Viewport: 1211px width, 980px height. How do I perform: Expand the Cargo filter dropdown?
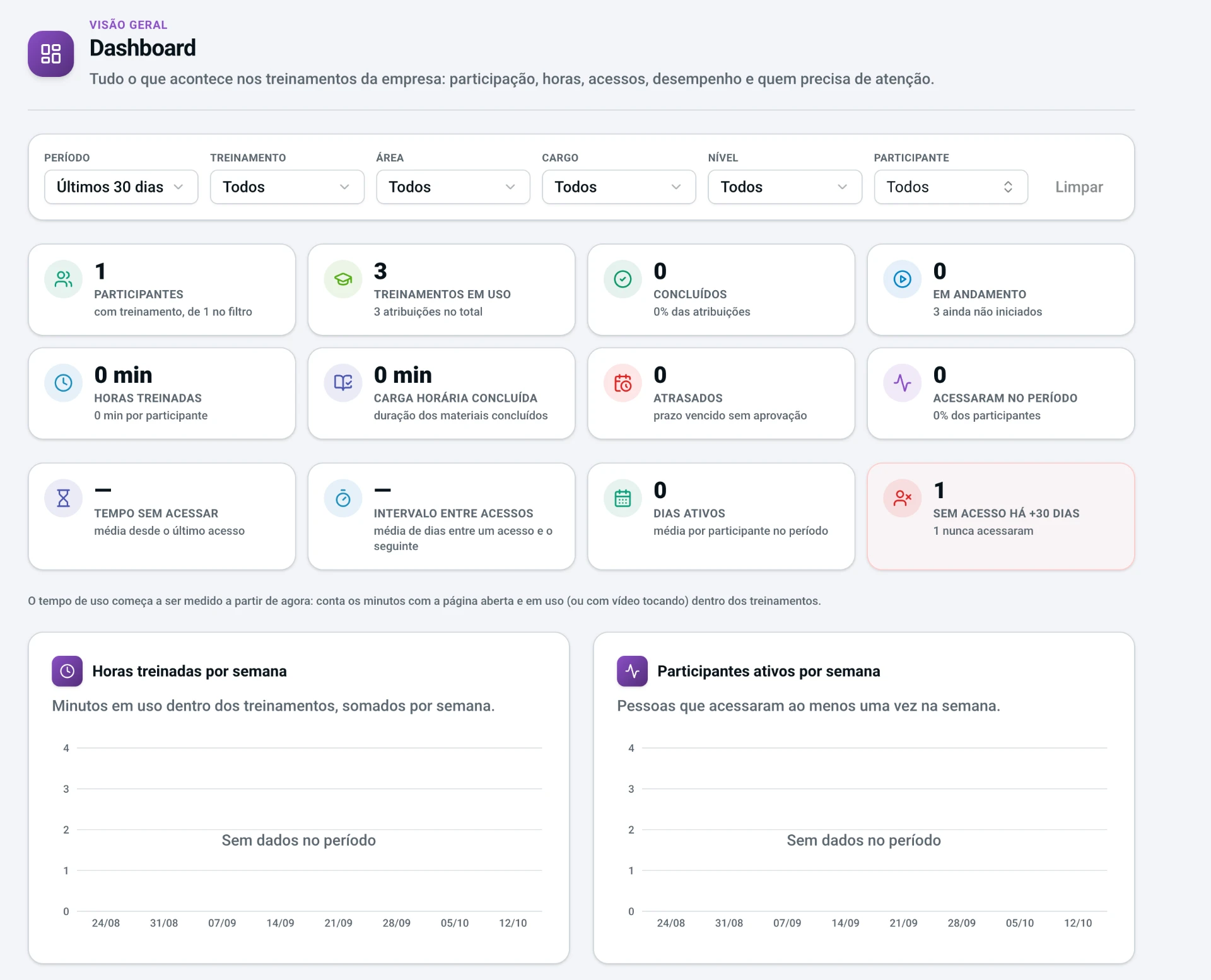(x=619, y=187)
